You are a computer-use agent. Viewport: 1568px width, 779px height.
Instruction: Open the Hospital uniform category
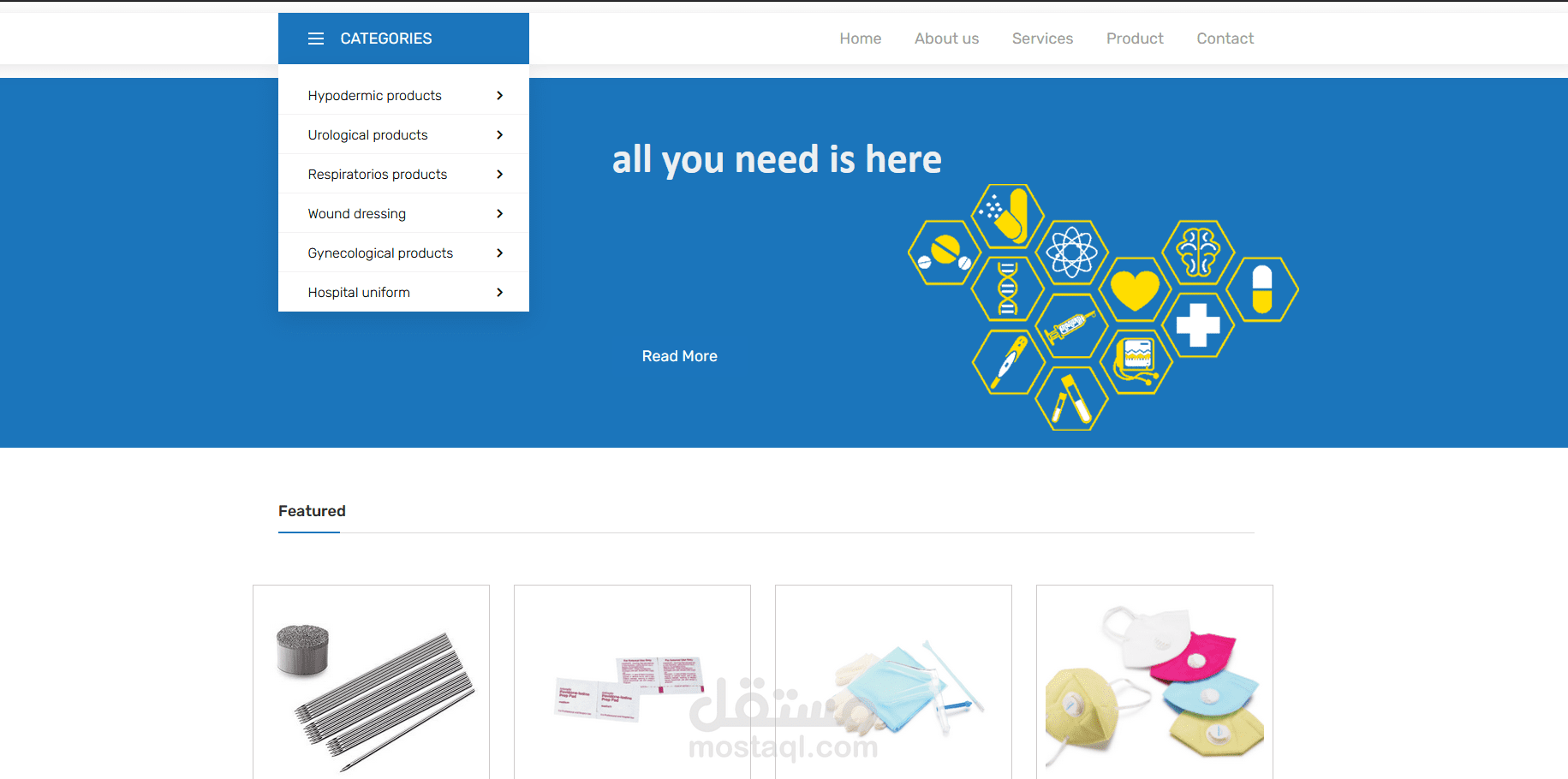point(358,292)
